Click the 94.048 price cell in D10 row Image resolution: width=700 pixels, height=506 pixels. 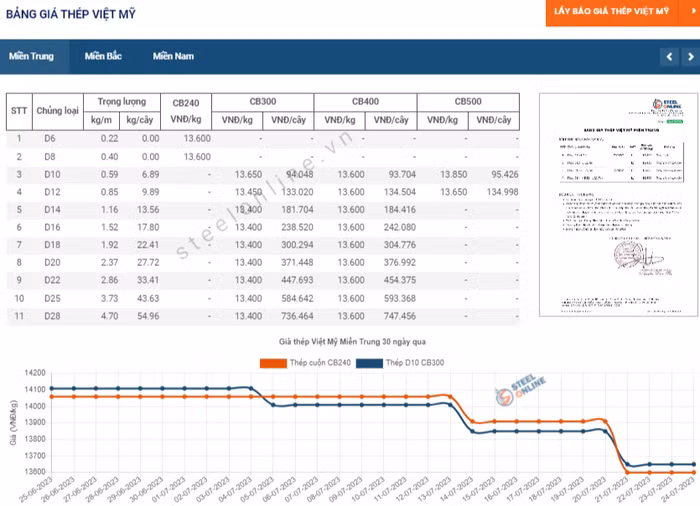click(299, 175)
